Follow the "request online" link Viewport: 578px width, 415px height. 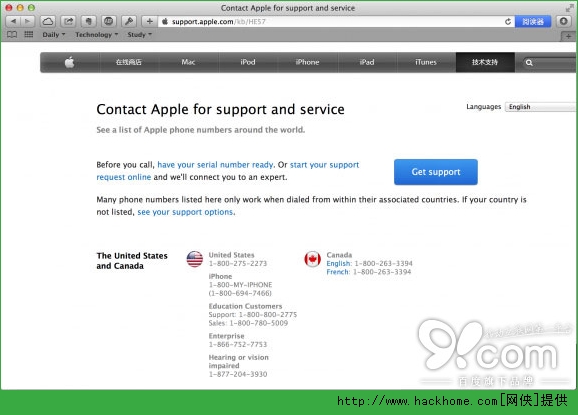click(x=123, y=177)
